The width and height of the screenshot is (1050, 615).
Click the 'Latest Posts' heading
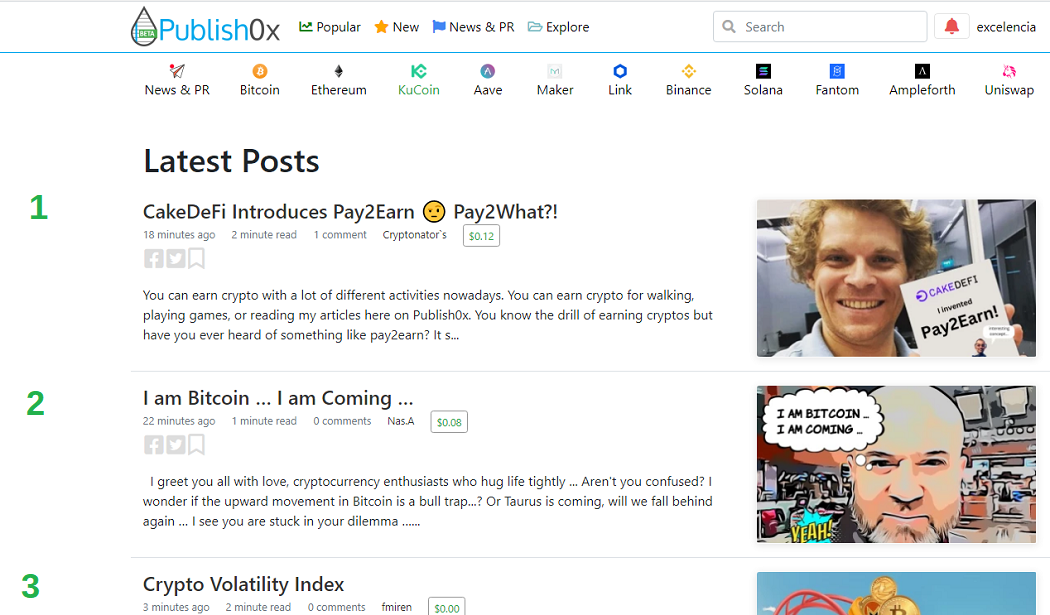(231, 161)
